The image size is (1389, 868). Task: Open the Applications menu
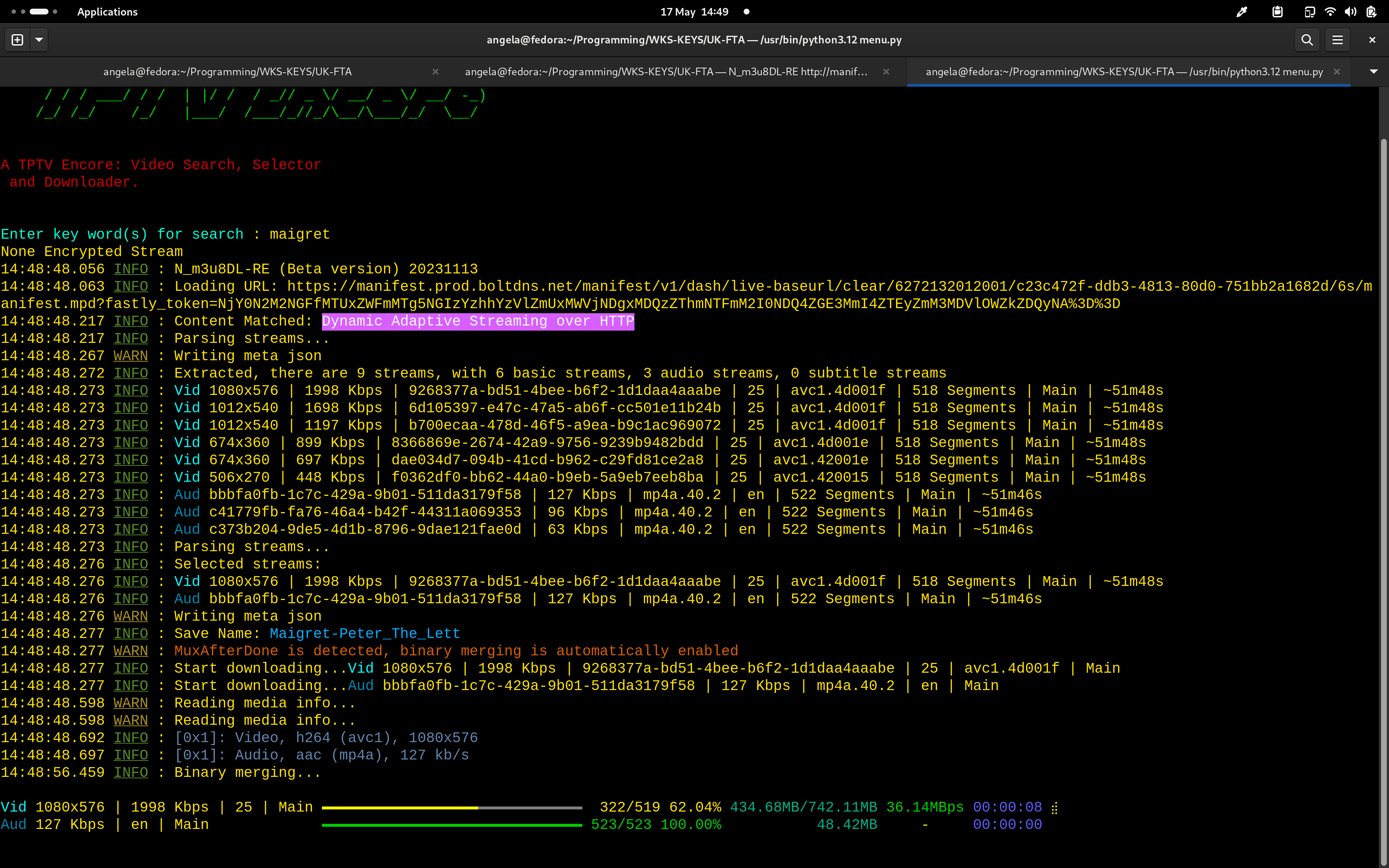(107, 12)
